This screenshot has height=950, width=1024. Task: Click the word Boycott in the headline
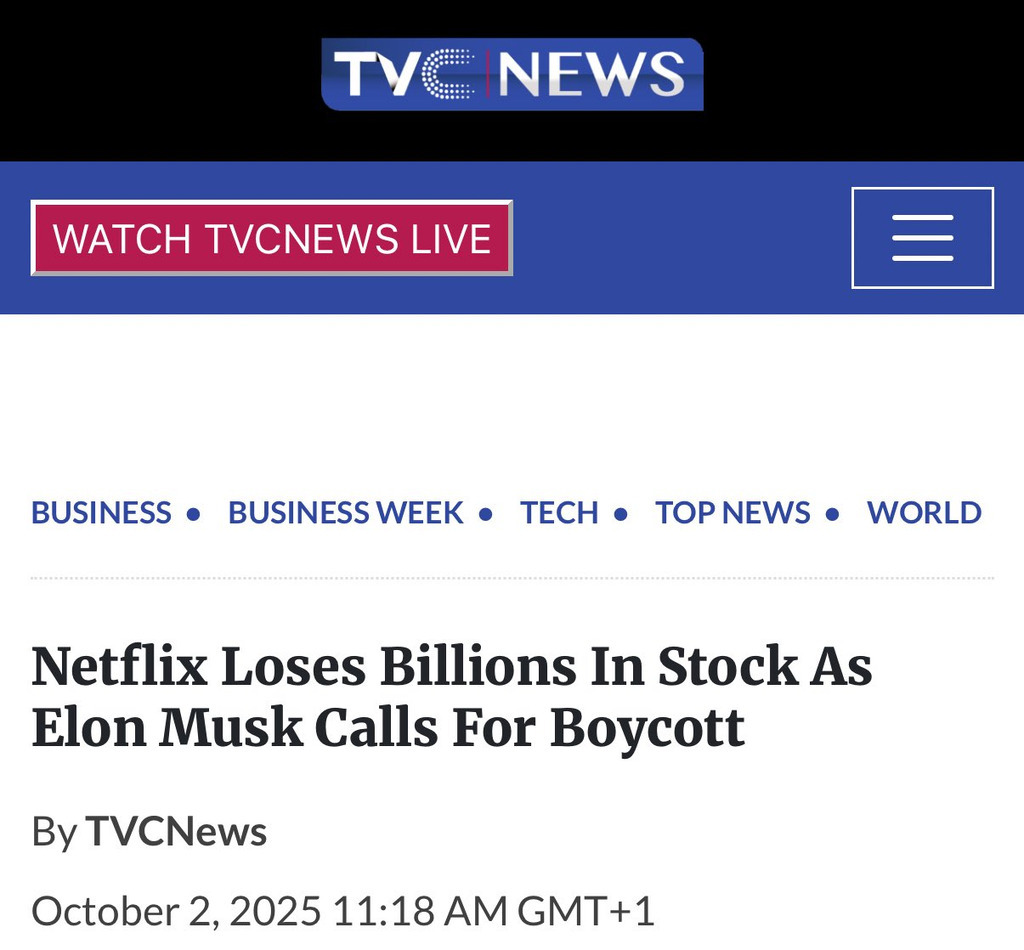[x=647, y=729]
